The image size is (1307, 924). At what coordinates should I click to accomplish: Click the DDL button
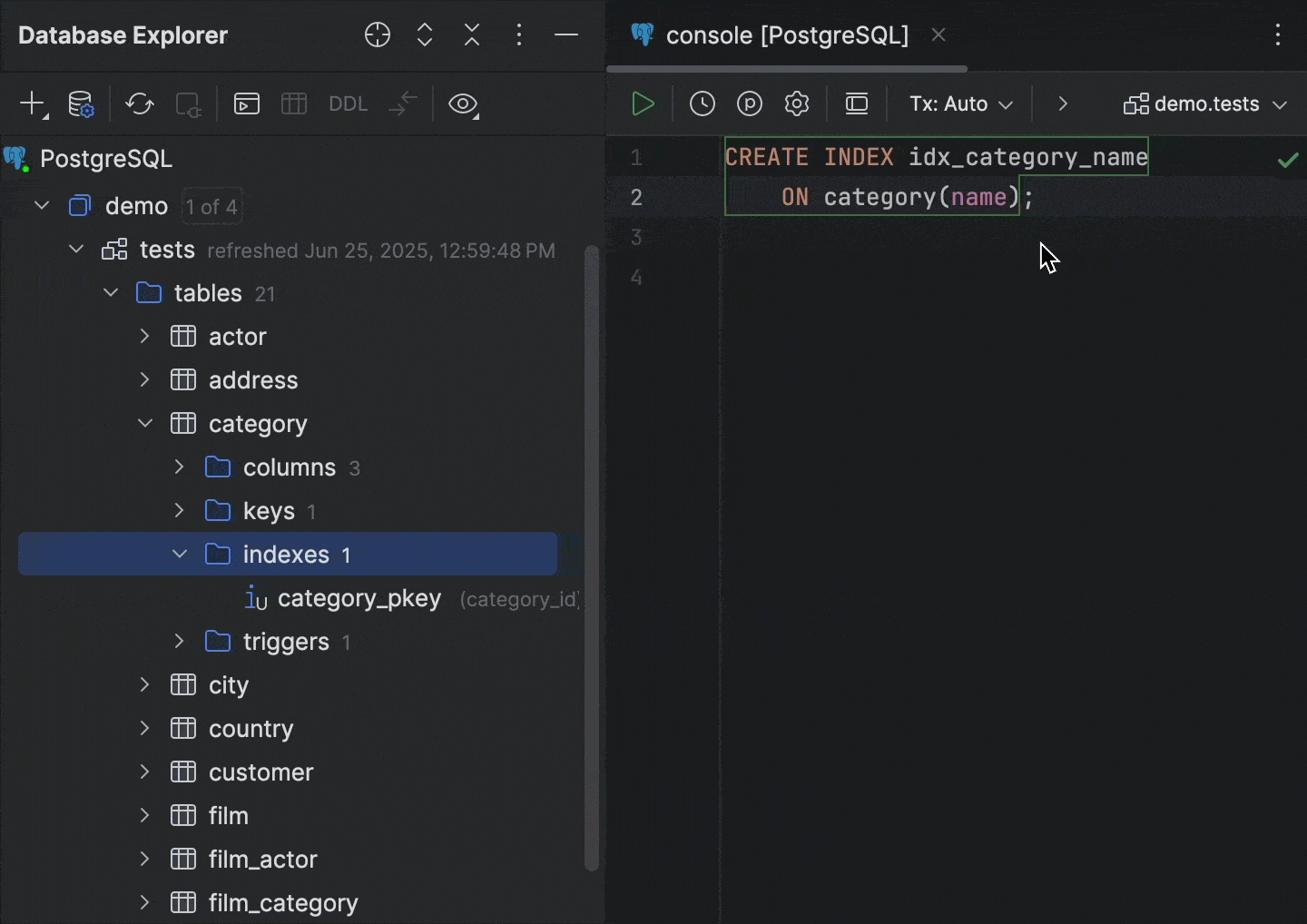tap(349, 104)
